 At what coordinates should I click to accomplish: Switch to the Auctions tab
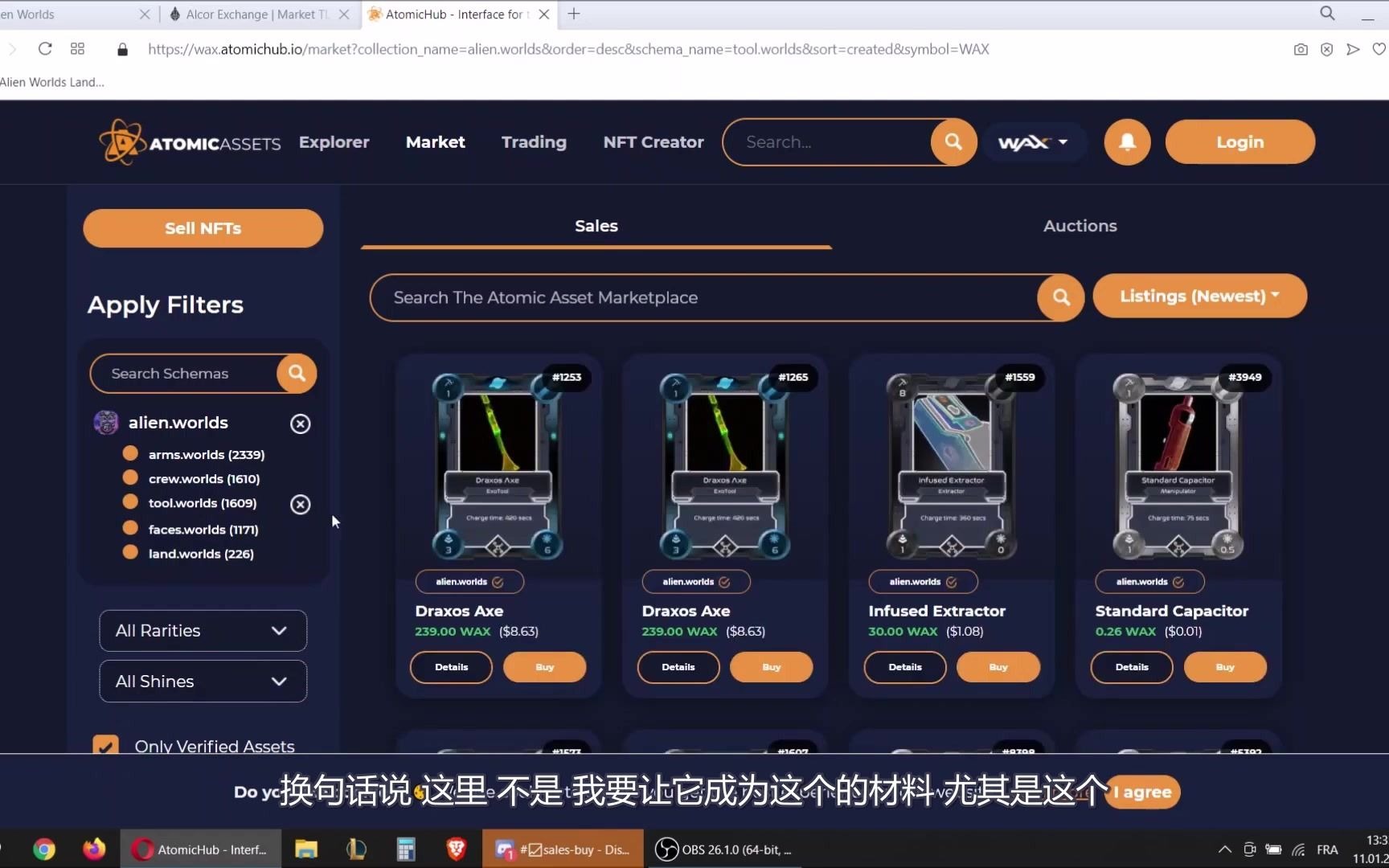pyautogui.click(x=1080, y=226)
